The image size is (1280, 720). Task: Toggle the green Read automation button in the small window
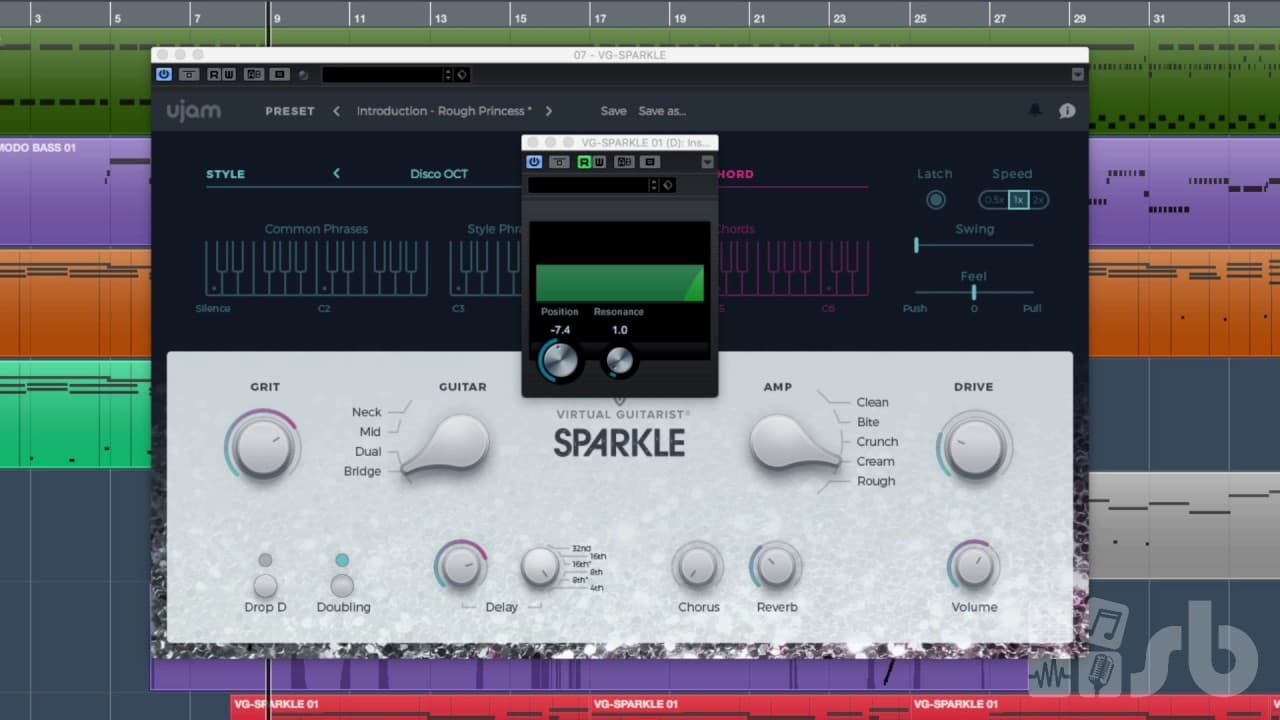coord(584,162)
